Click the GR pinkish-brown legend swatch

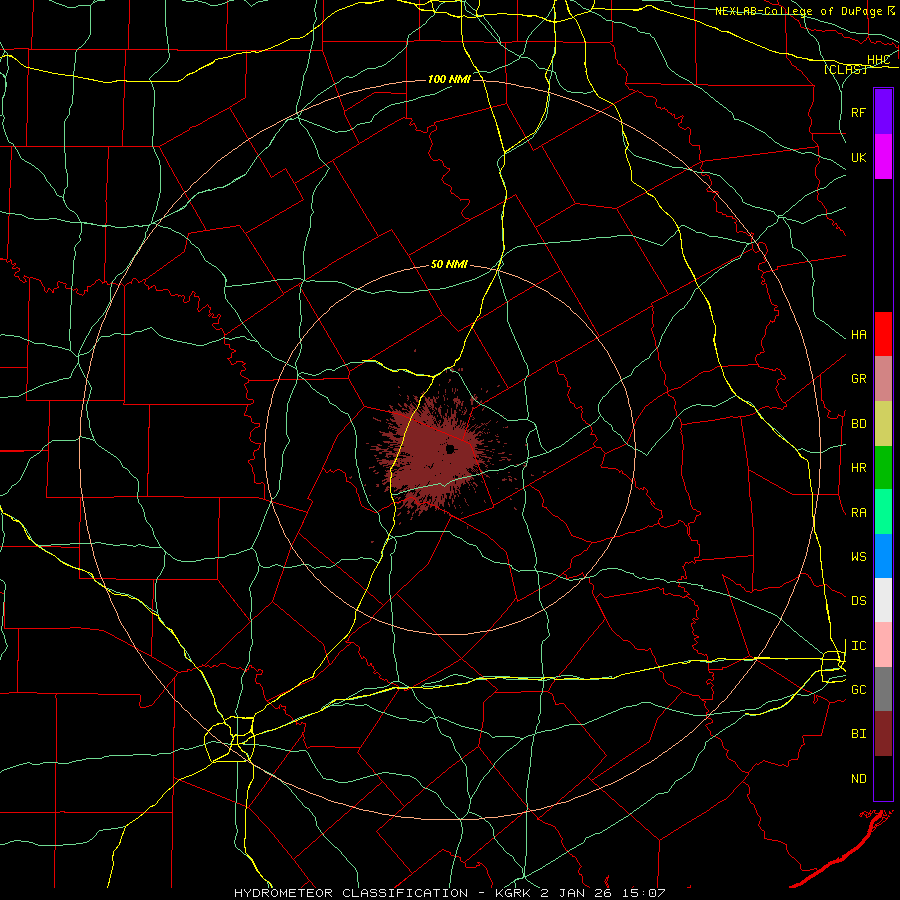[x=883, y=379]
